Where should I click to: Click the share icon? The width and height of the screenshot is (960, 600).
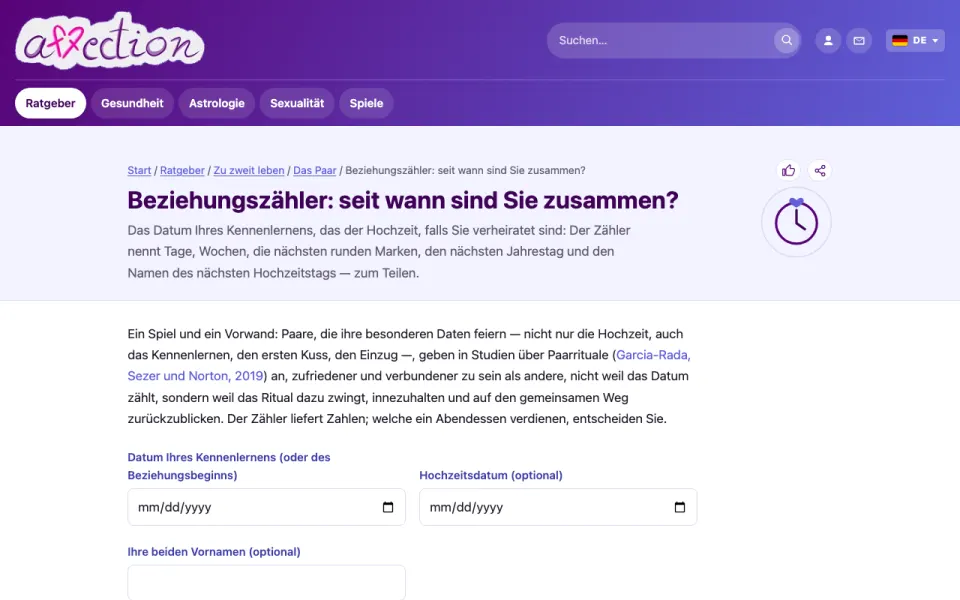pyautogui.click(x=820, y=170)
